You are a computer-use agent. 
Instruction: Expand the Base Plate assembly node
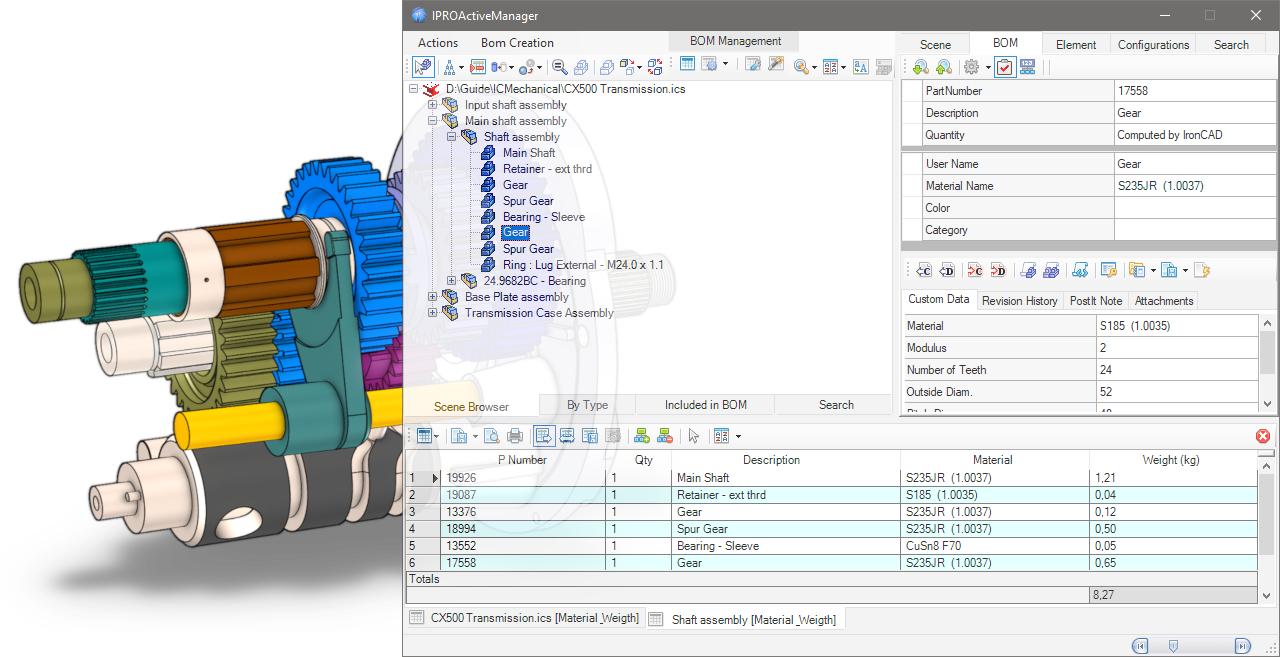[432, 296]
